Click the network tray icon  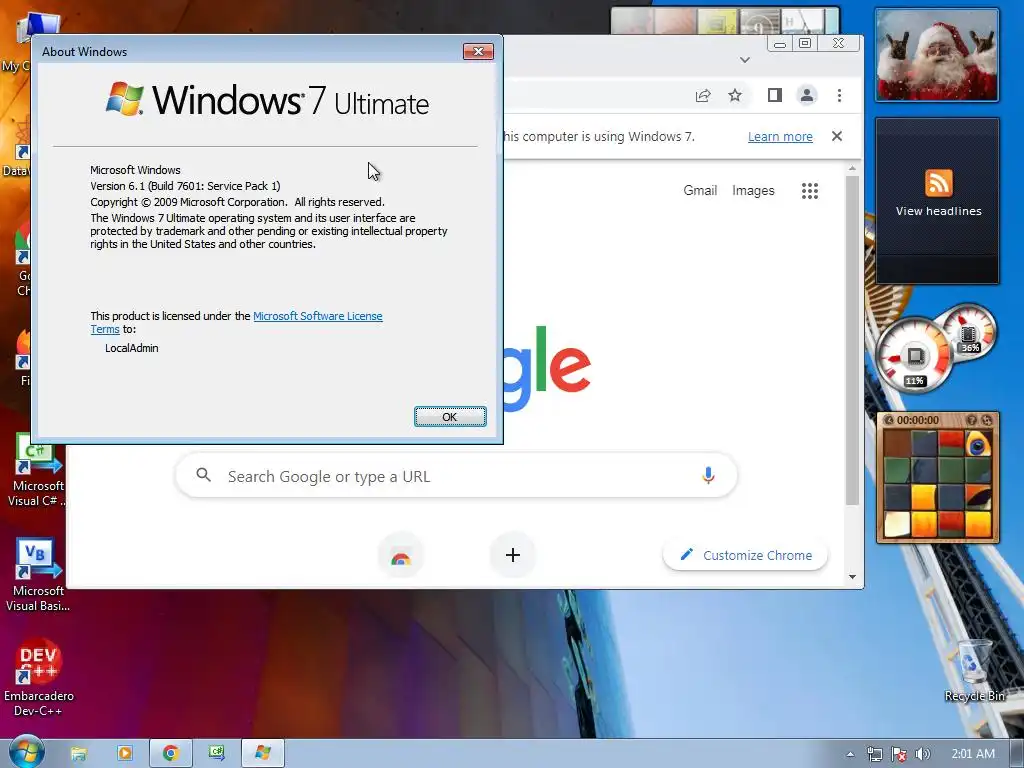(874, 754)
